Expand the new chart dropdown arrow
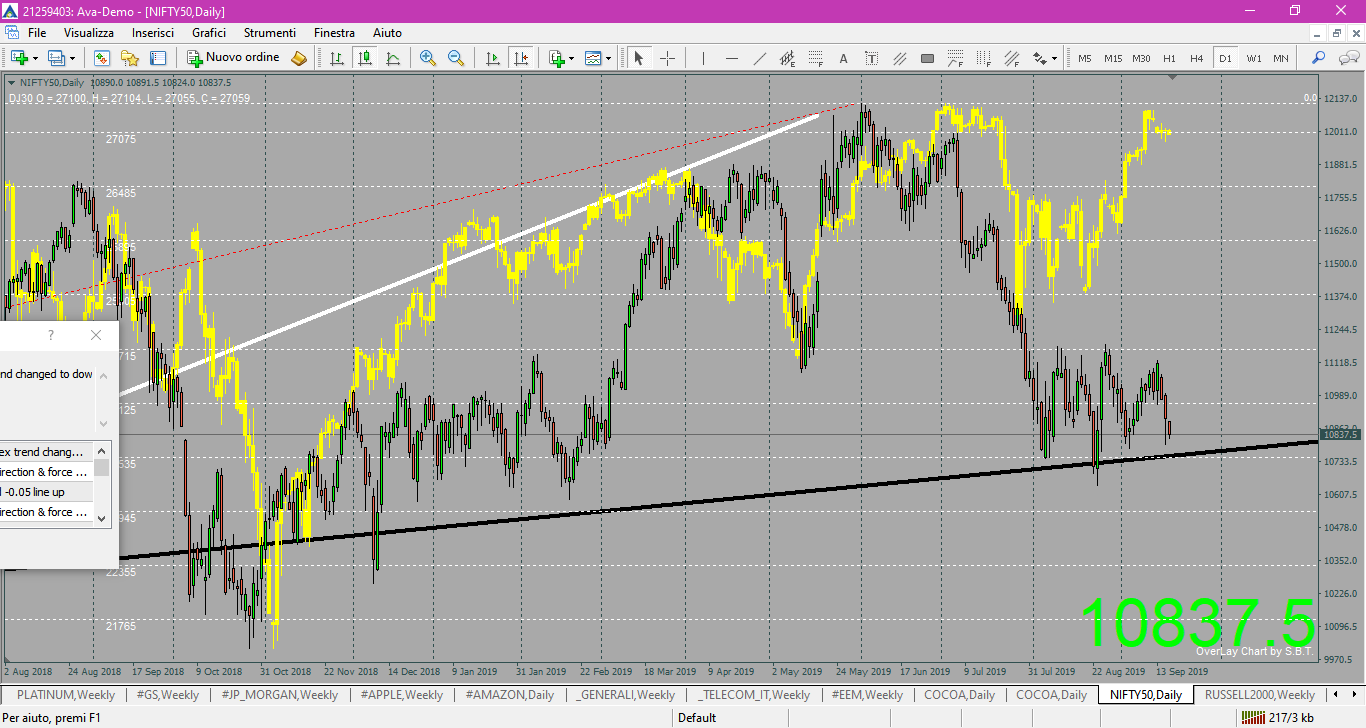1366x728 pixels. 35,58
